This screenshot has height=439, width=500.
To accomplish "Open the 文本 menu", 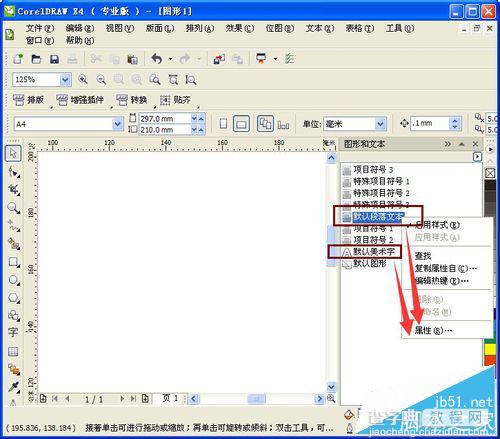I will click(x=320, y=29).
